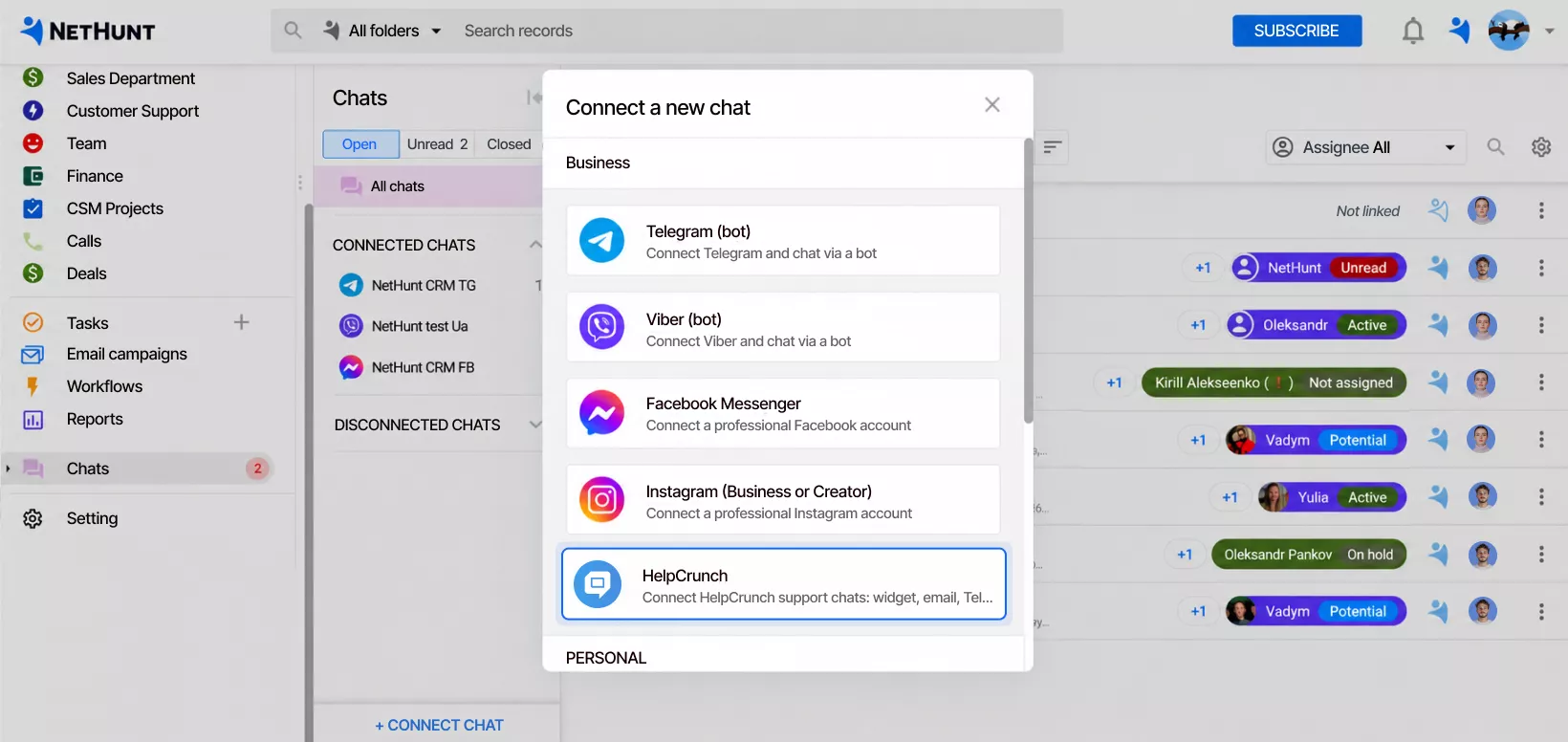The width and height of the screenshot is (1568, 742).
Task: Click the NetHunt logo
Action: tap(87, 31)
